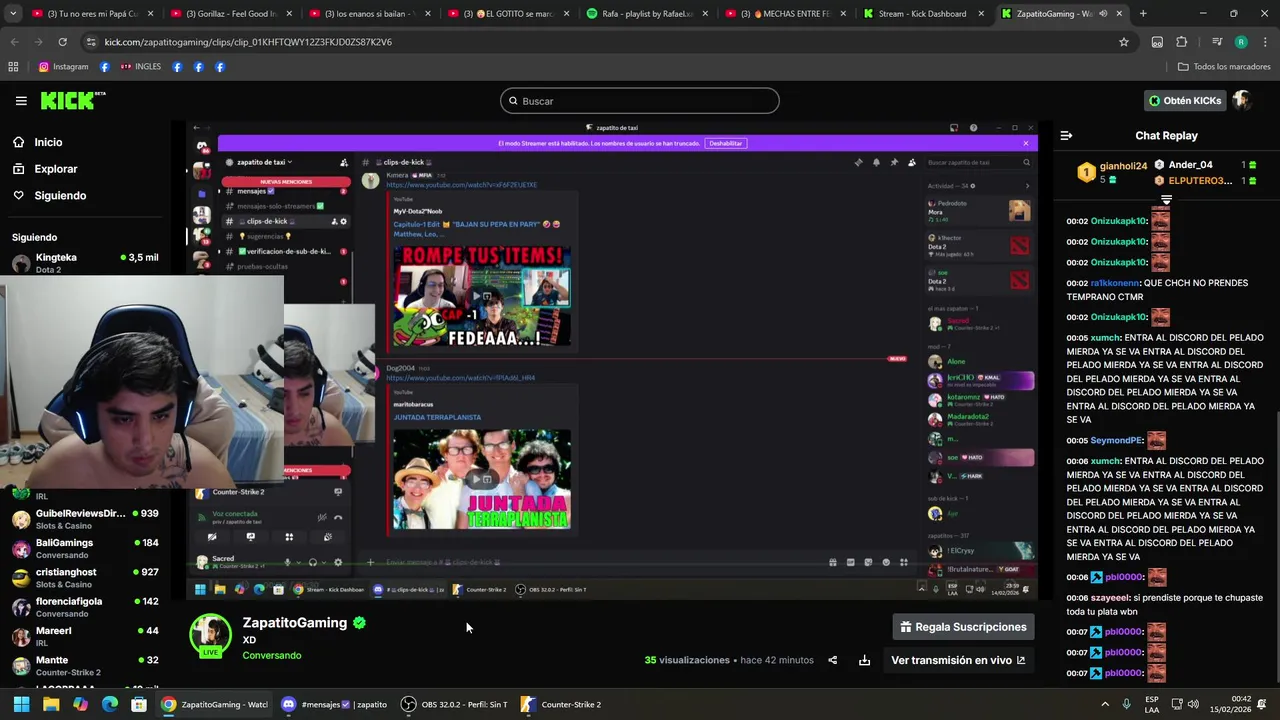Open Chrome three-dot menu

point(1265,42)
